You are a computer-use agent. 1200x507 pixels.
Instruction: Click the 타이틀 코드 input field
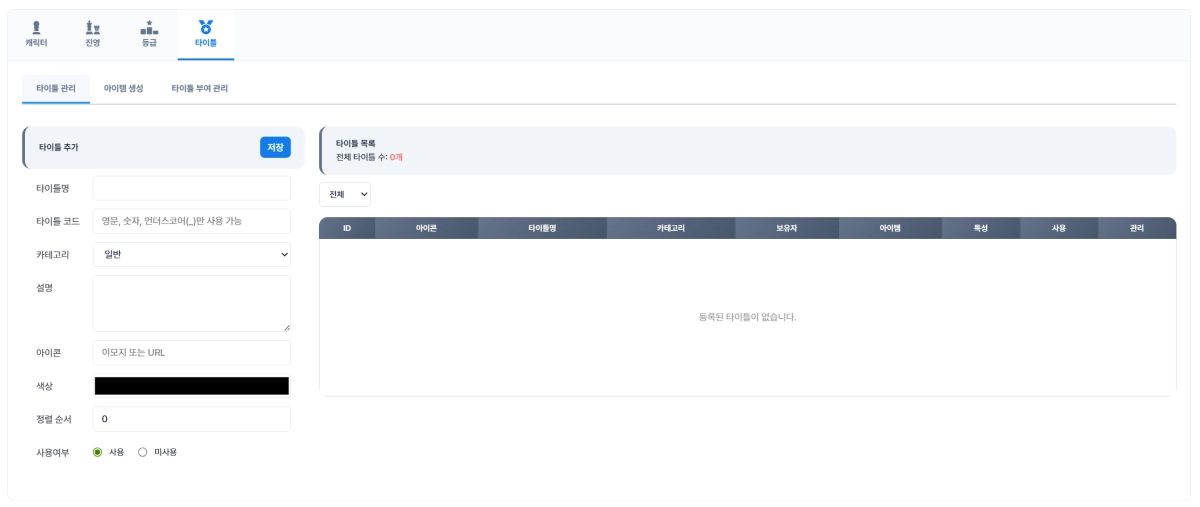(x=191, y=221)
